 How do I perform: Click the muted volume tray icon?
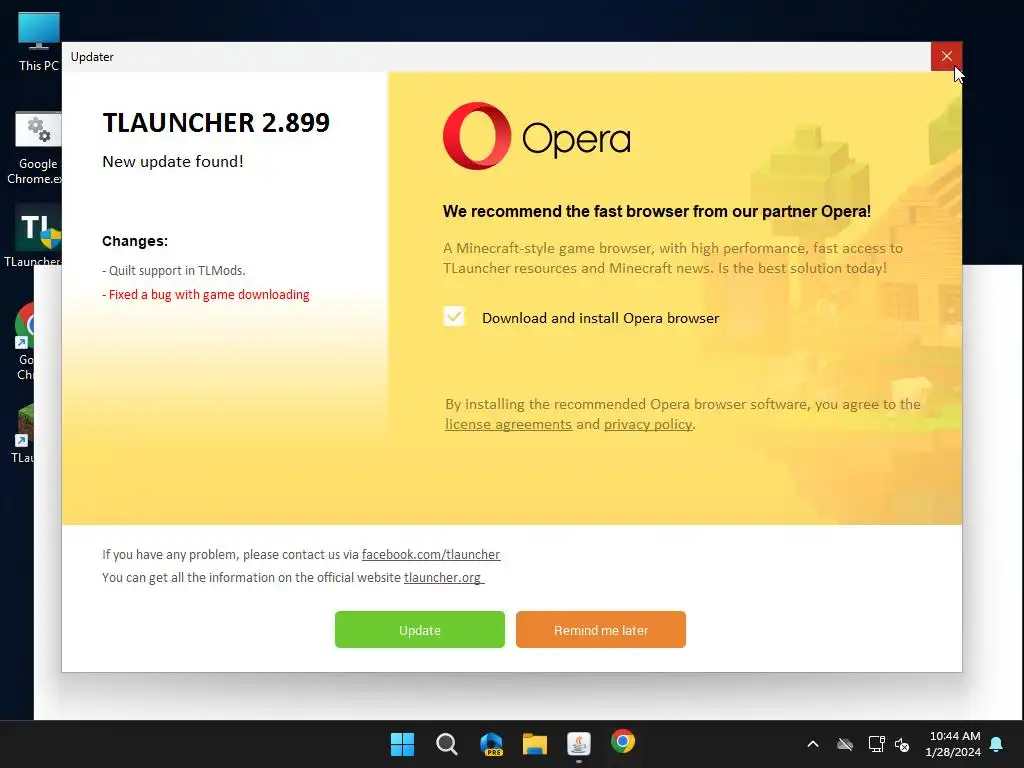pos(903,744)
